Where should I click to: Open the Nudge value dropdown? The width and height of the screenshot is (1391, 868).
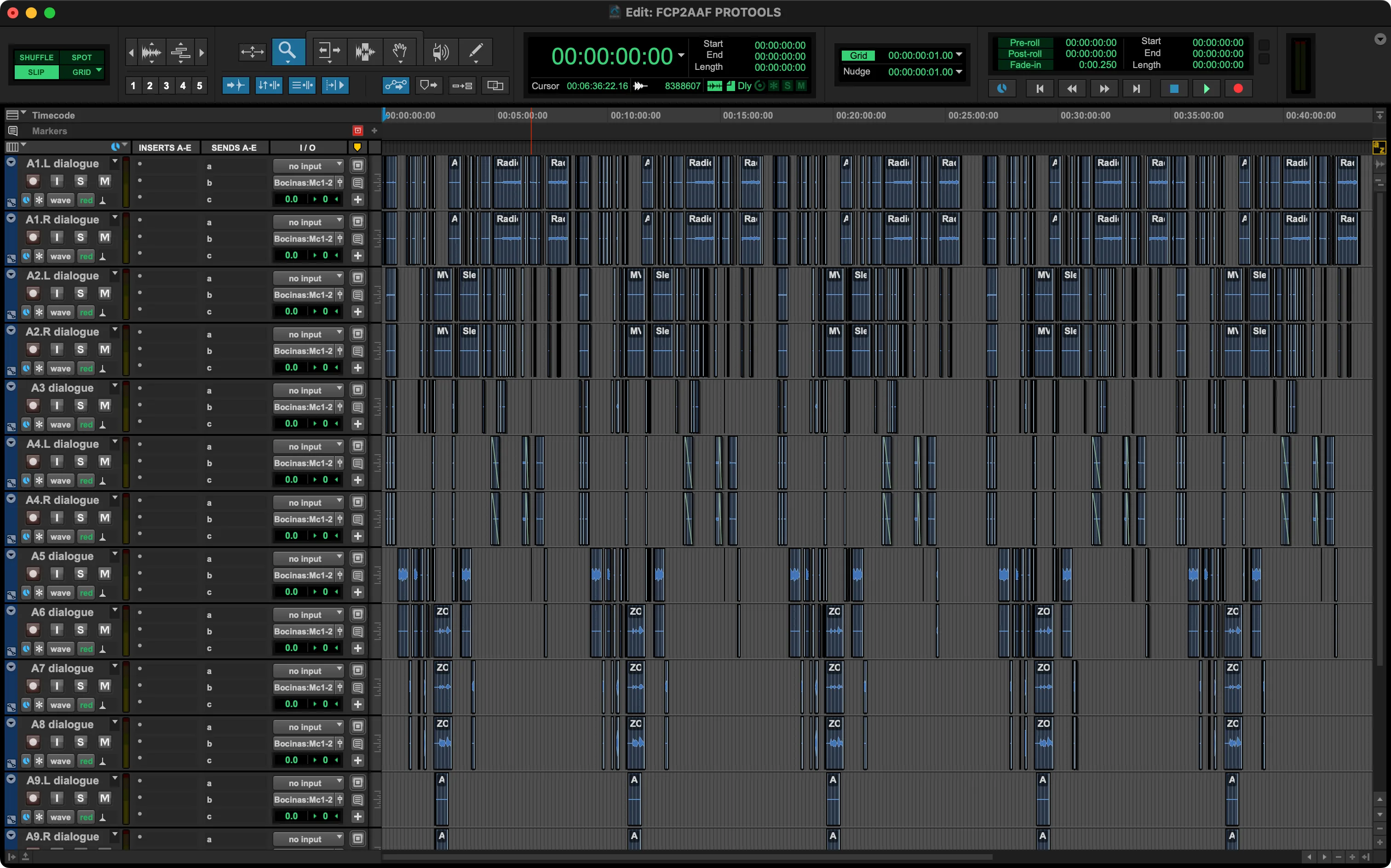tap(959, 72)
